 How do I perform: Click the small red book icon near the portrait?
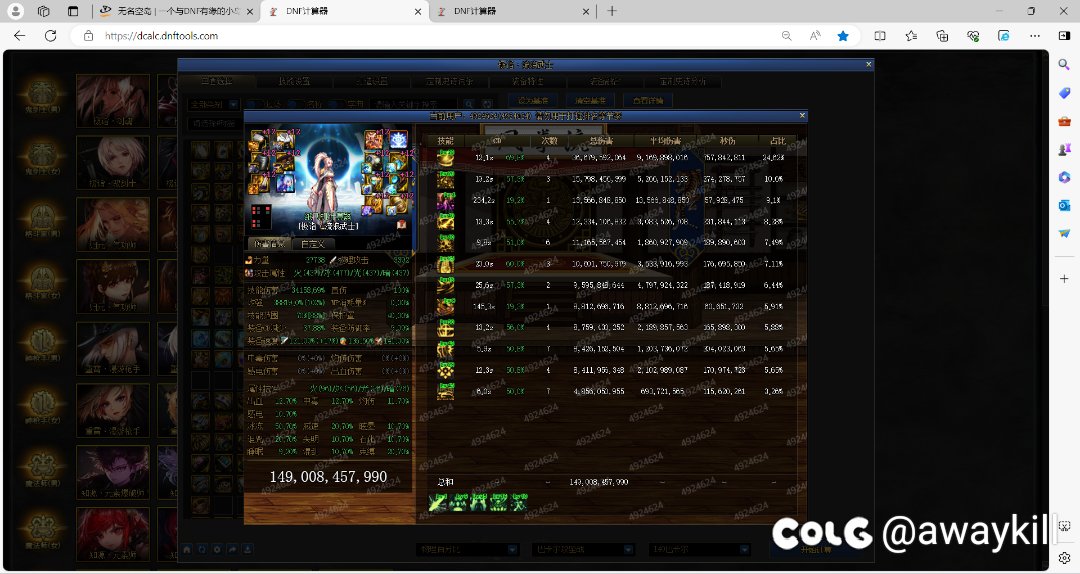(x=402, y=225)
